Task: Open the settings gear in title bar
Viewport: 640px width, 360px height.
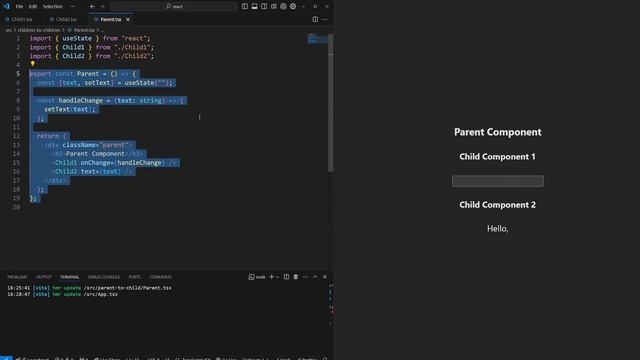Action: click(x=293, y=7)
